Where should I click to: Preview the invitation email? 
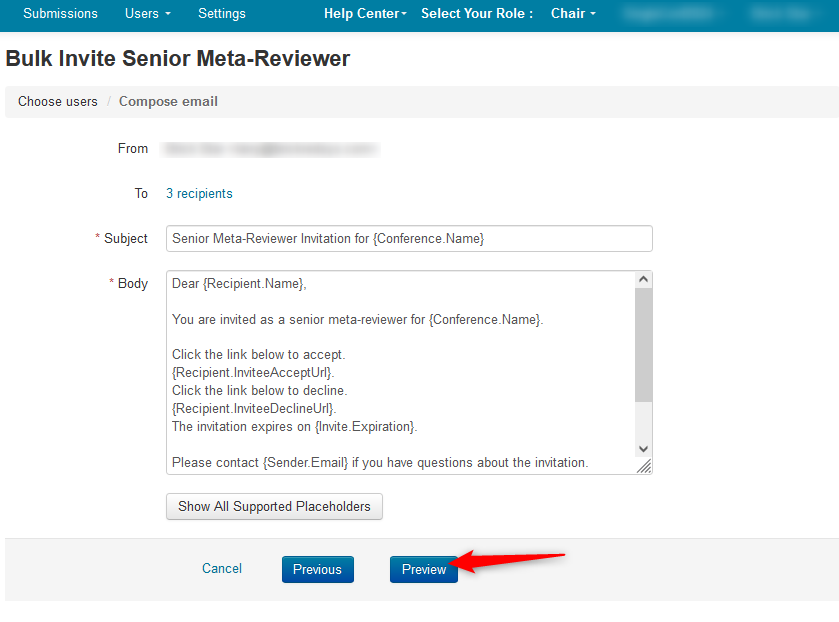(x=424, y=570)
